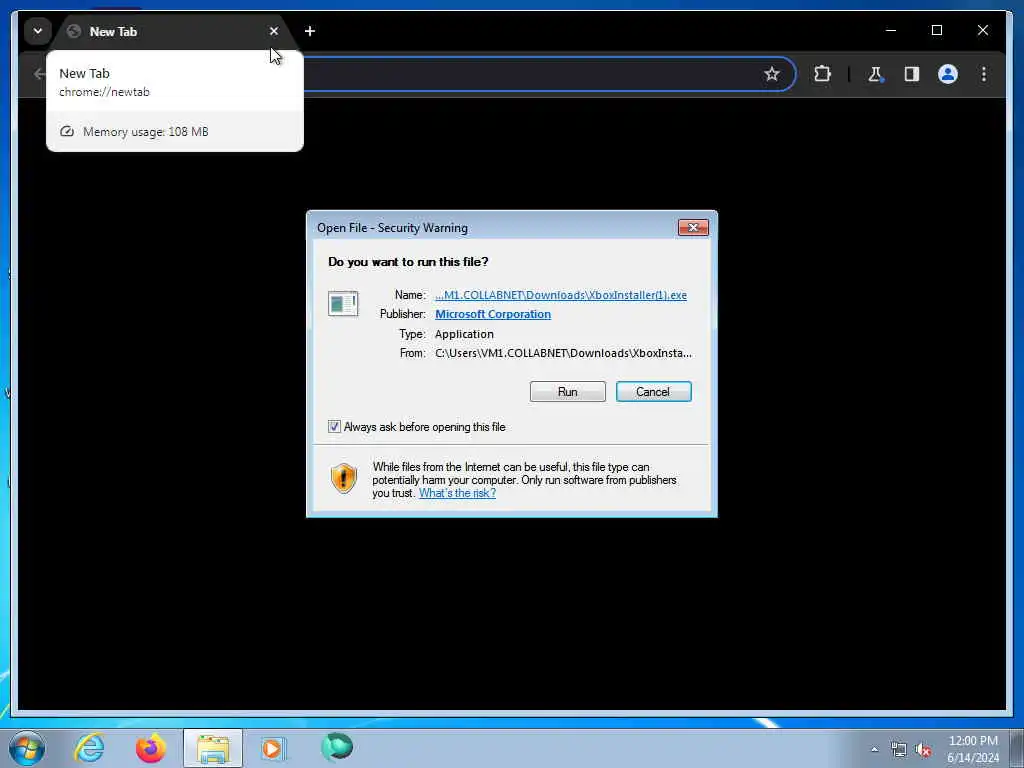
Task: Click the From path C:\Users\VM1.COLLABNET text
Action: 563,353
